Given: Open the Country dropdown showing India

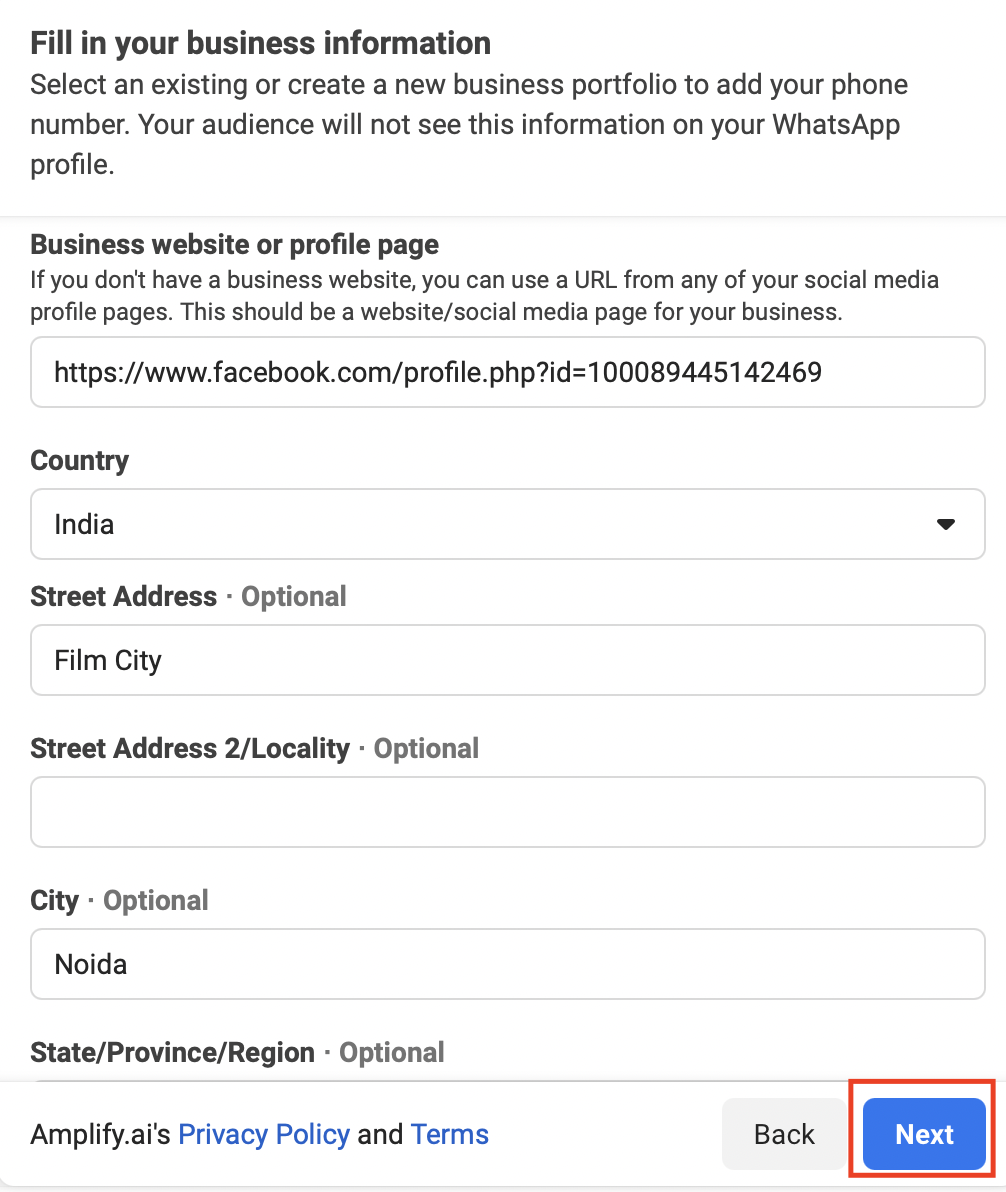Looking at the screenshot, I should 508,524.
